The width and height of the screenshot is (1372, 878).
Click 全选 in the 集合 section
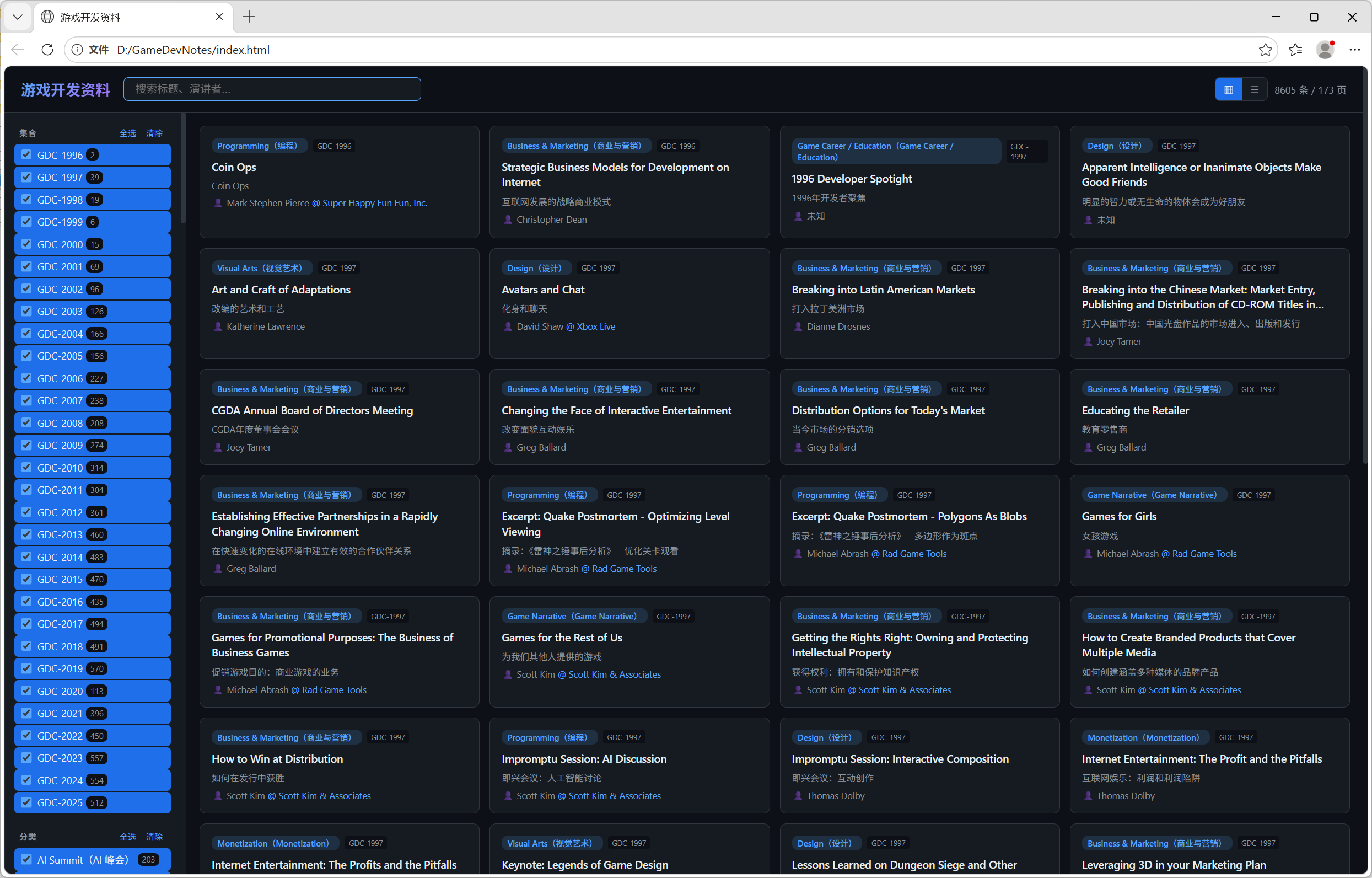[127, 133]
